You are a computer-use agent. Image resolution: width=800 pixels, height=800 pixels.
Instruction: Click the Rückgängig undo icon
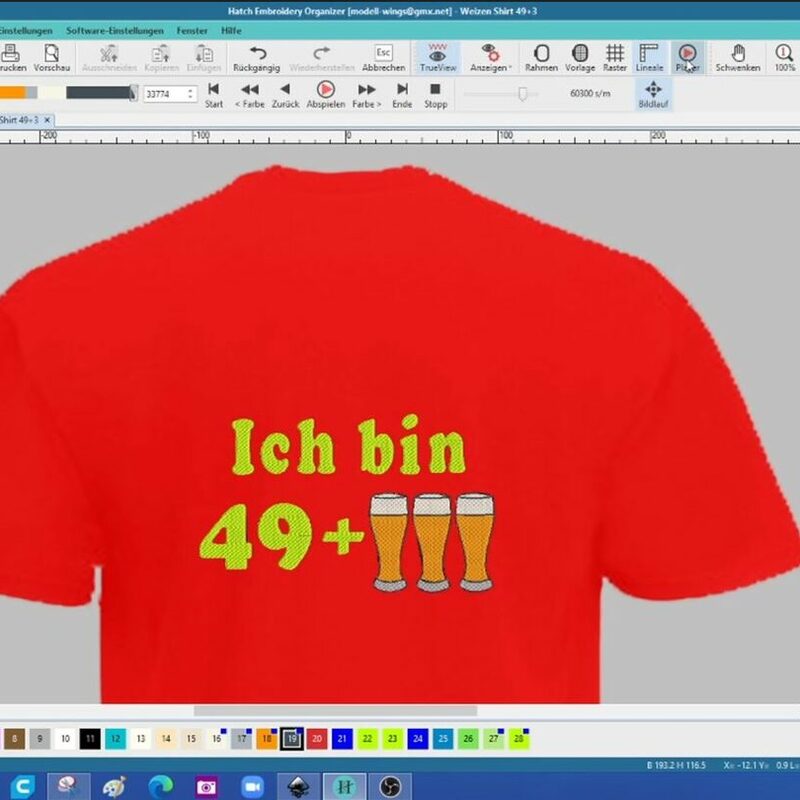(x=257, y=53)
